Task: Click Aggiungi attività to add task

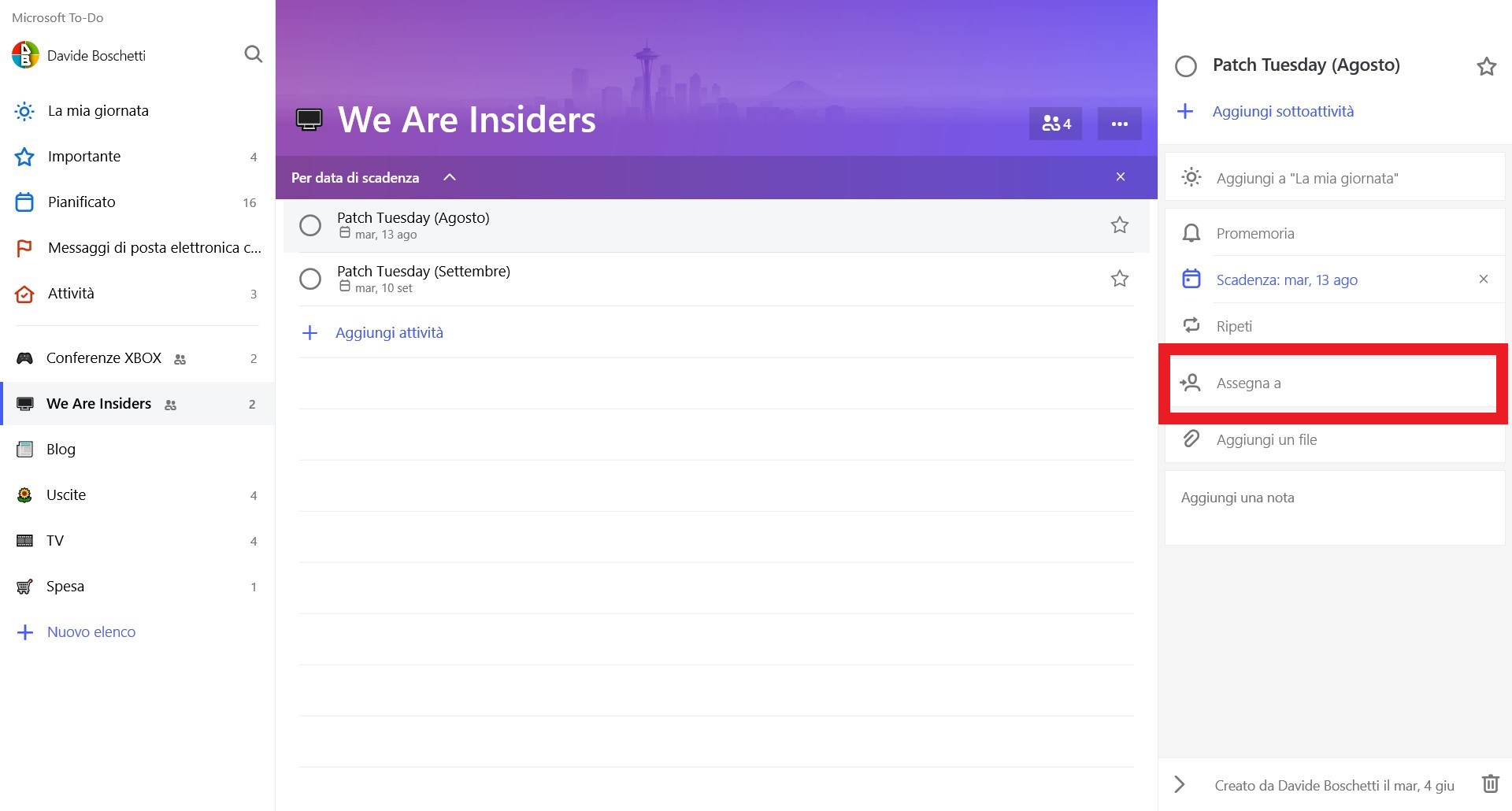Action: coord(389,333)
